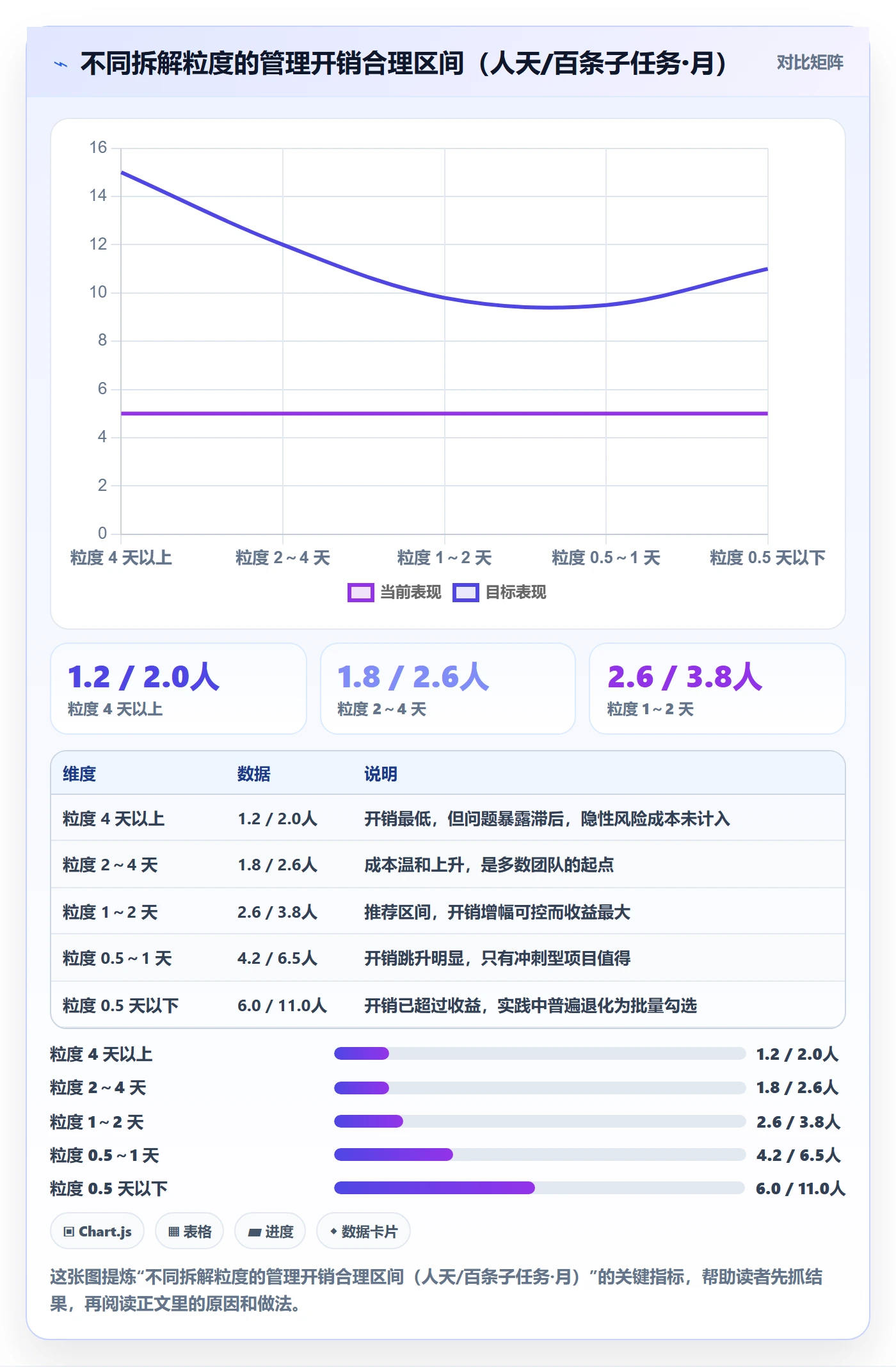Click progress bar for 粒度 1～2 天
Screen dimensions: 896x1367
pos(540,1121)
